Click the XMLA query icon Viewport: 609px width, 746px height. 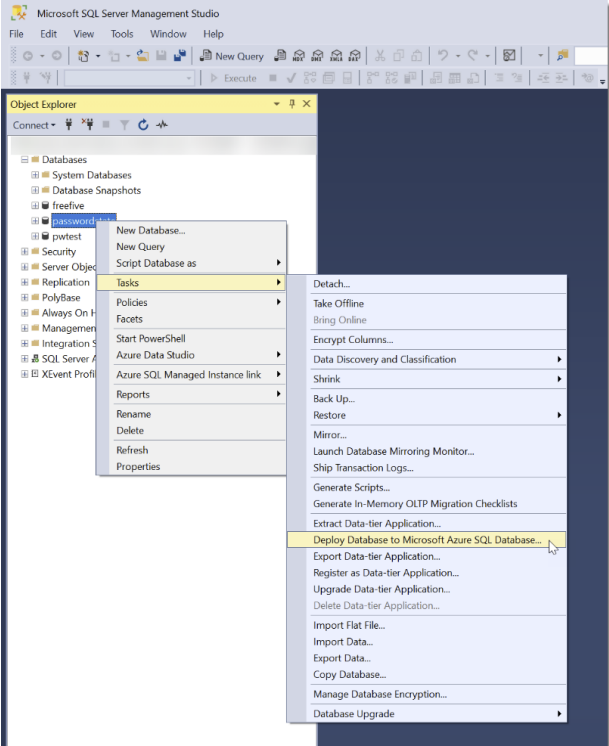[x=336, y=56]
